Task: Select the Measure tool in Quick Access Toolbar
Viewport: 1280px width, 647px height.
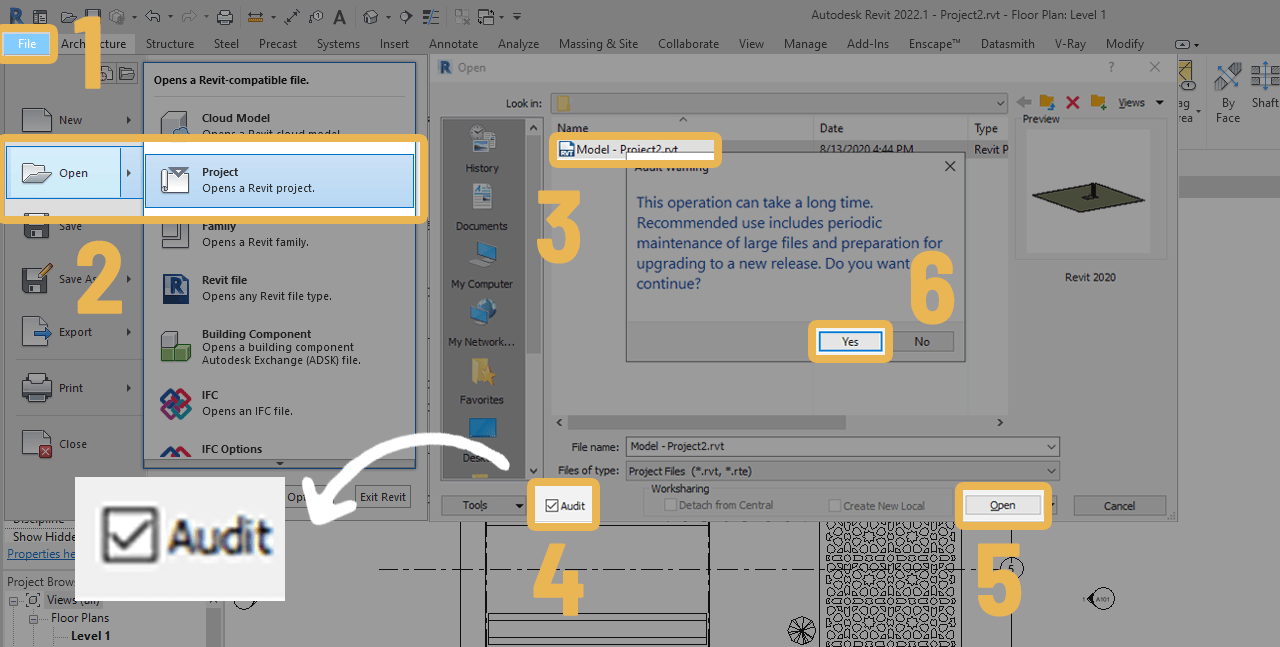Action: [257, 16]
